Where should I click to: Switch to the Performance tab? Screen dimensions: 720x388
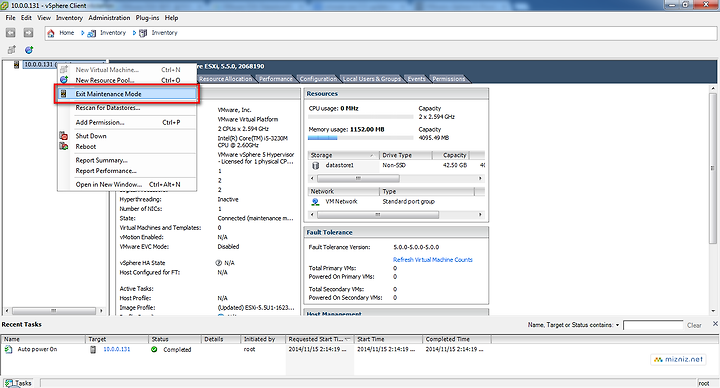point(276,79)
